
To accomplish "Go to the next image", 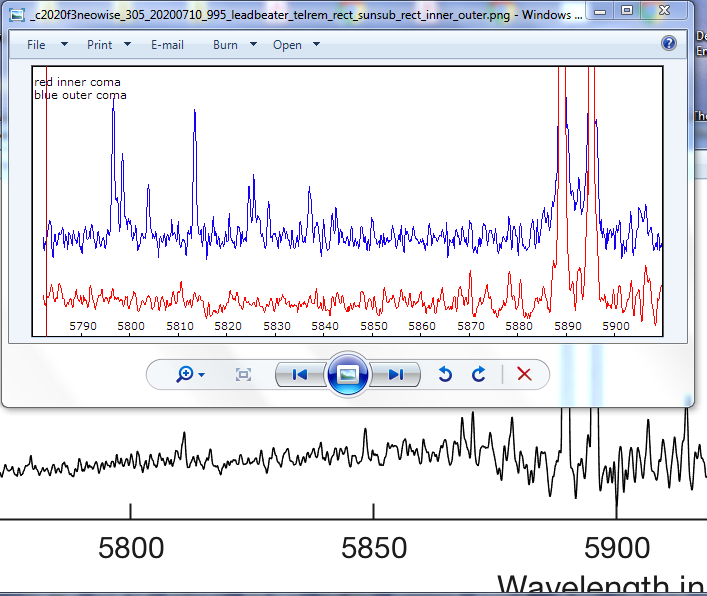I will point(396,374).
